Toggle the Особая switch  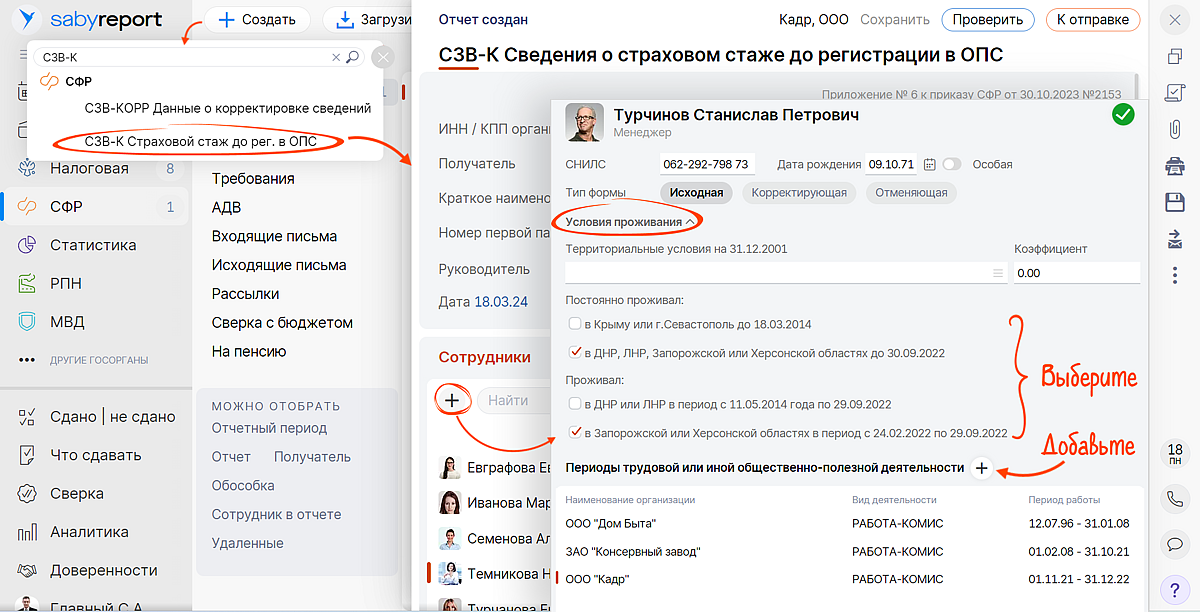point(951,165)
